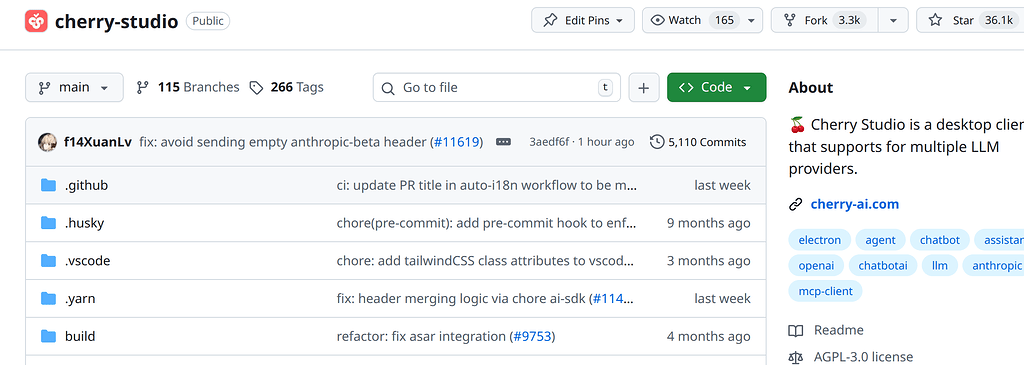
Task: Click the .vscode folder icon
Action: (48, 261)
